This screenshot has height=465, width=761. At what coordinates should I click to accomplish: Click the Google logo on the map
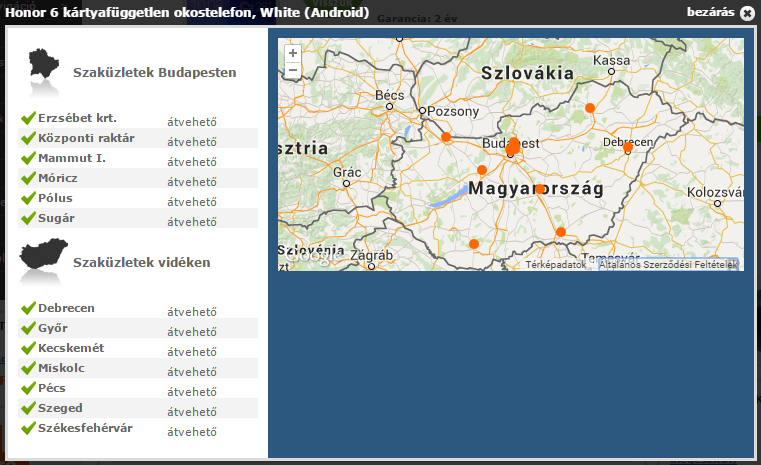point(313,256)
